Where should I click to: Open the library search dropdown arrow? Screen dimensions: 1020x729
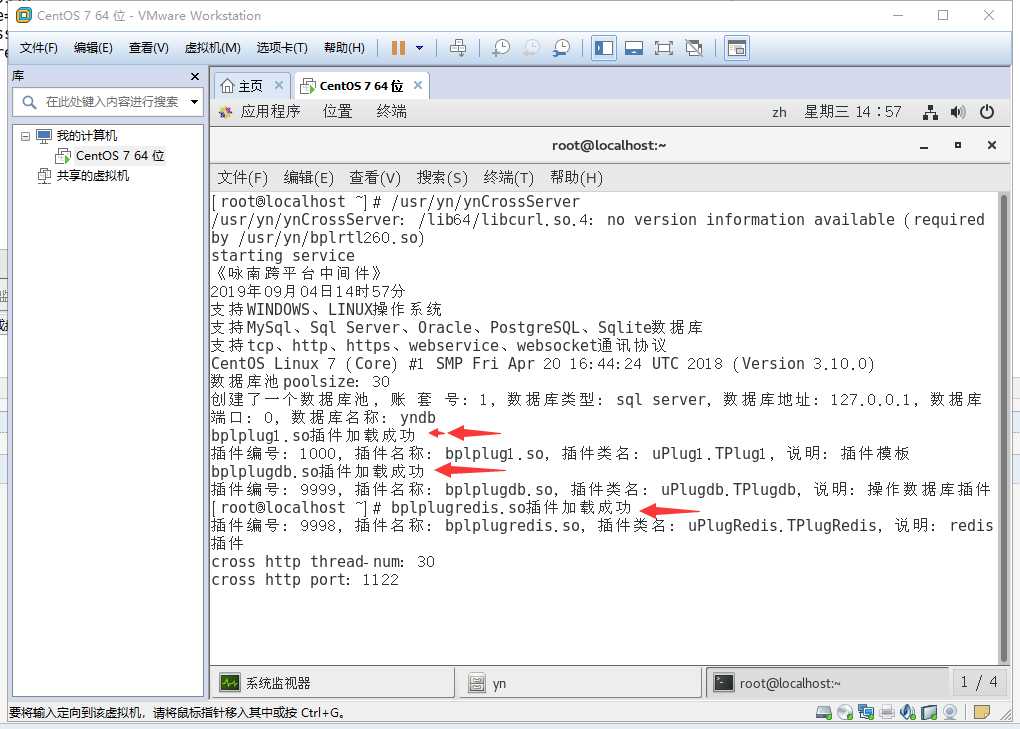click(x=195, y=101)
